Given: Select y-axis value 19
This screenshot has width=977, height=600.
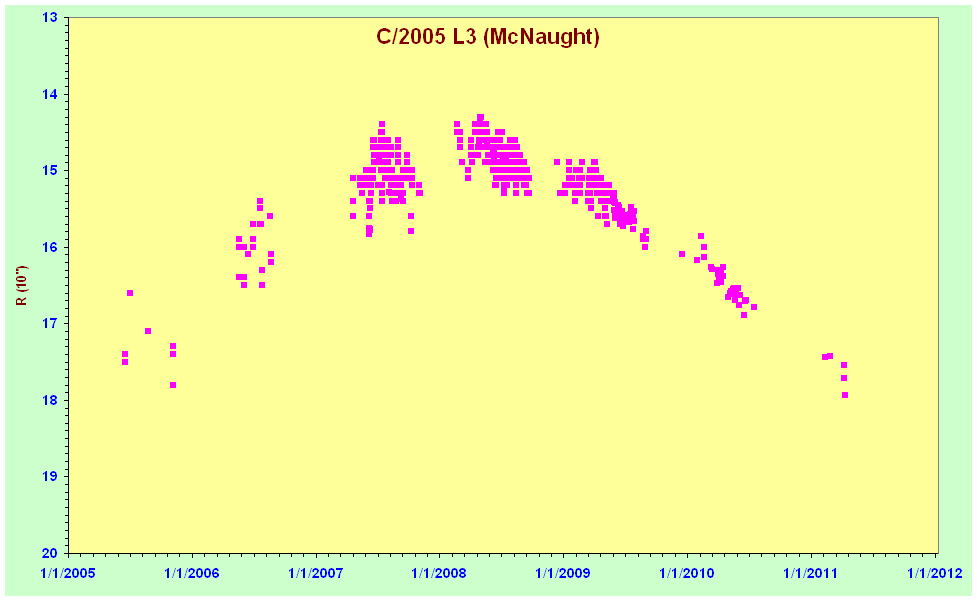Looking at the screenshot, I should [50, 477].
